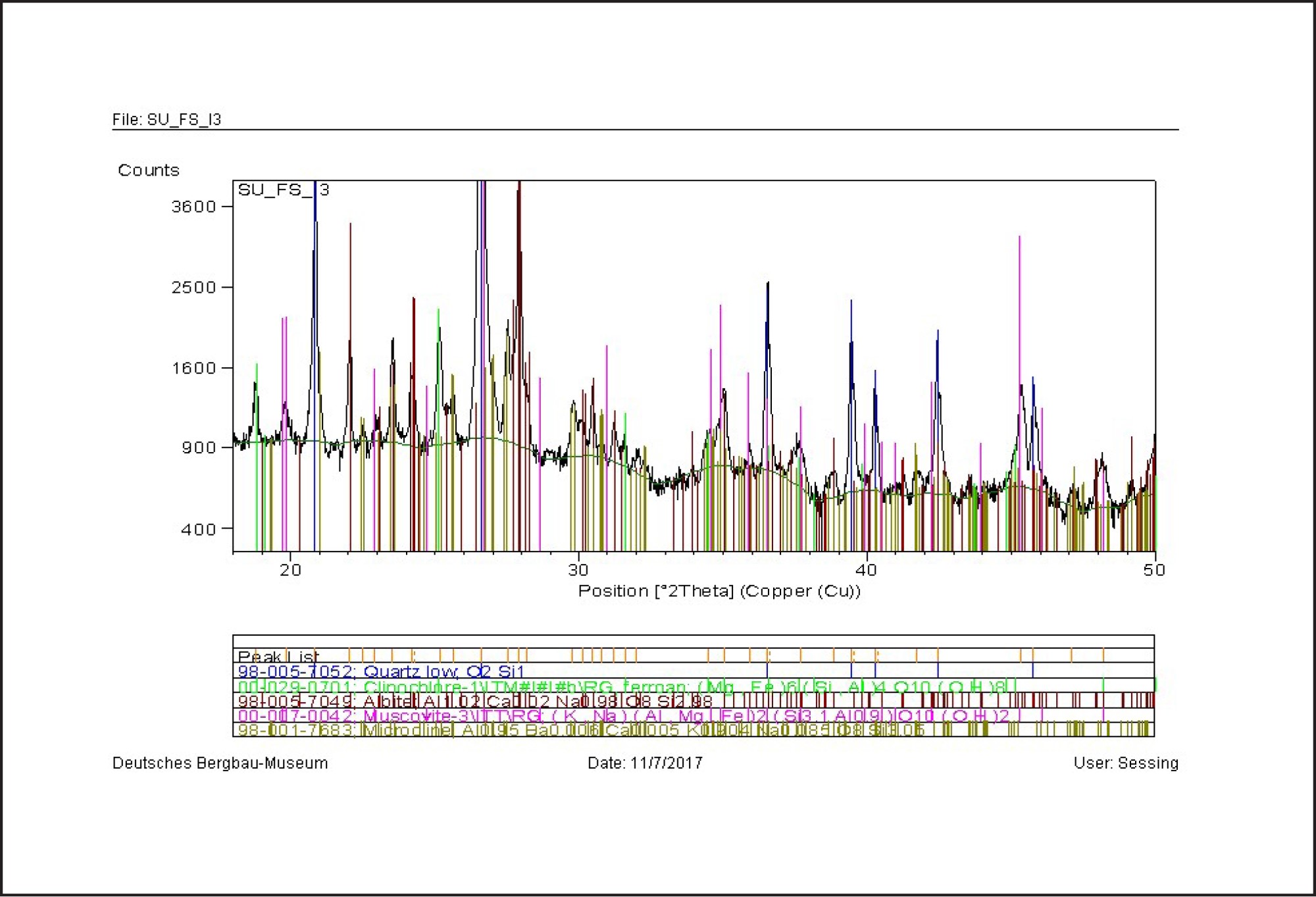1316x897 pixels.
Task: Click the User: Sessing footer text
Action: click(x=1125, y=763)
